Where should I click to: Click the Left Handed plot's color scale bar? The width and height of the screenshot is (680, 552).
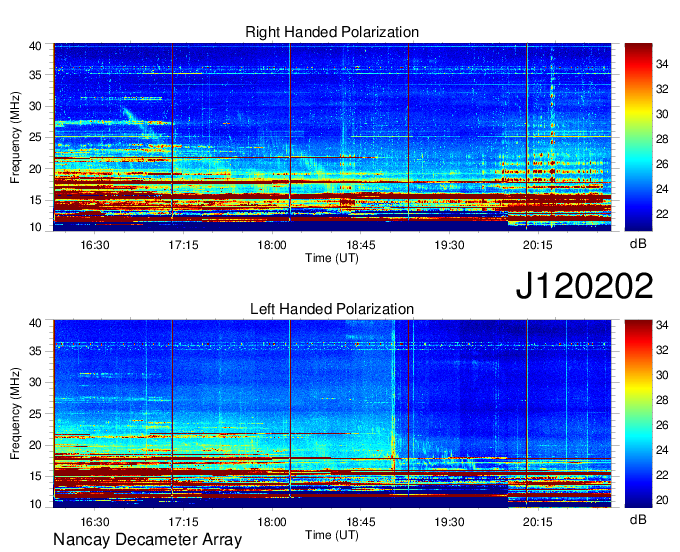point(638,414)
